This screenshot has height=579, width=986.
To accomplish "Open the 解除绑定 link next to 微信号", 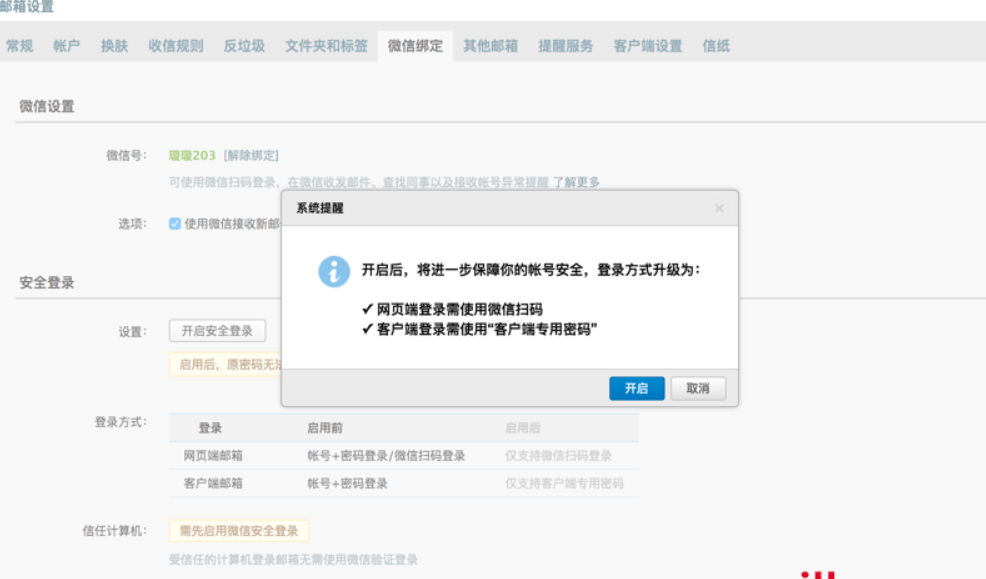I will tap(251, 157).
